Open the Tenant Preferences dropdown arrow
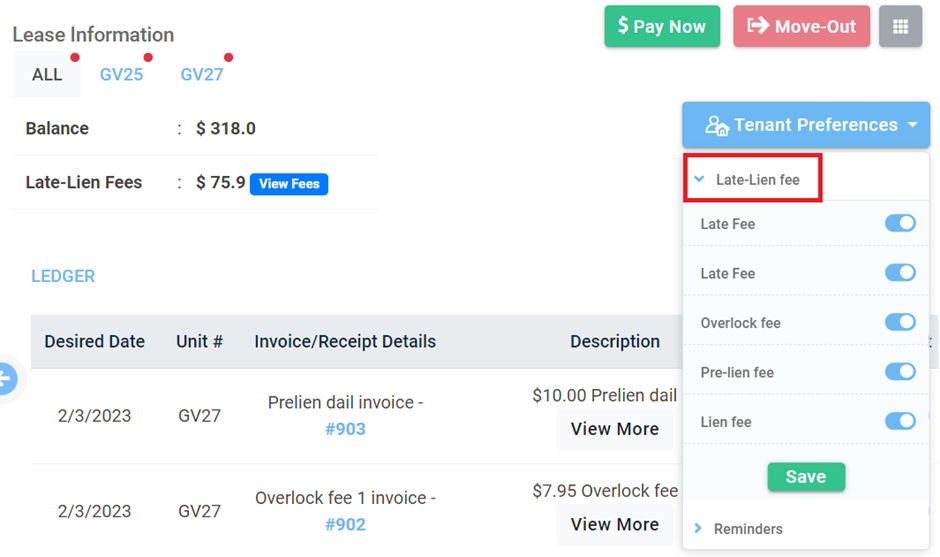Viewport: 940px width, 557px height. (912, 125)
